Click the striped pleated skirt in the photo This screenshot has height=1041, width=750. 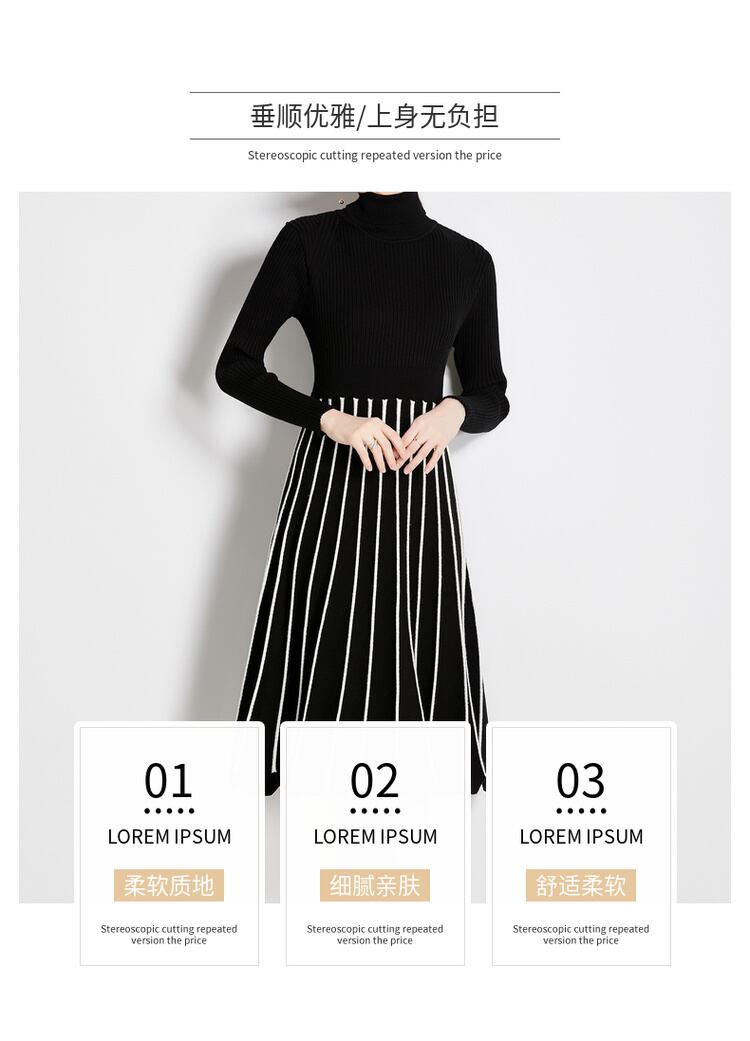tap(364, 571)
